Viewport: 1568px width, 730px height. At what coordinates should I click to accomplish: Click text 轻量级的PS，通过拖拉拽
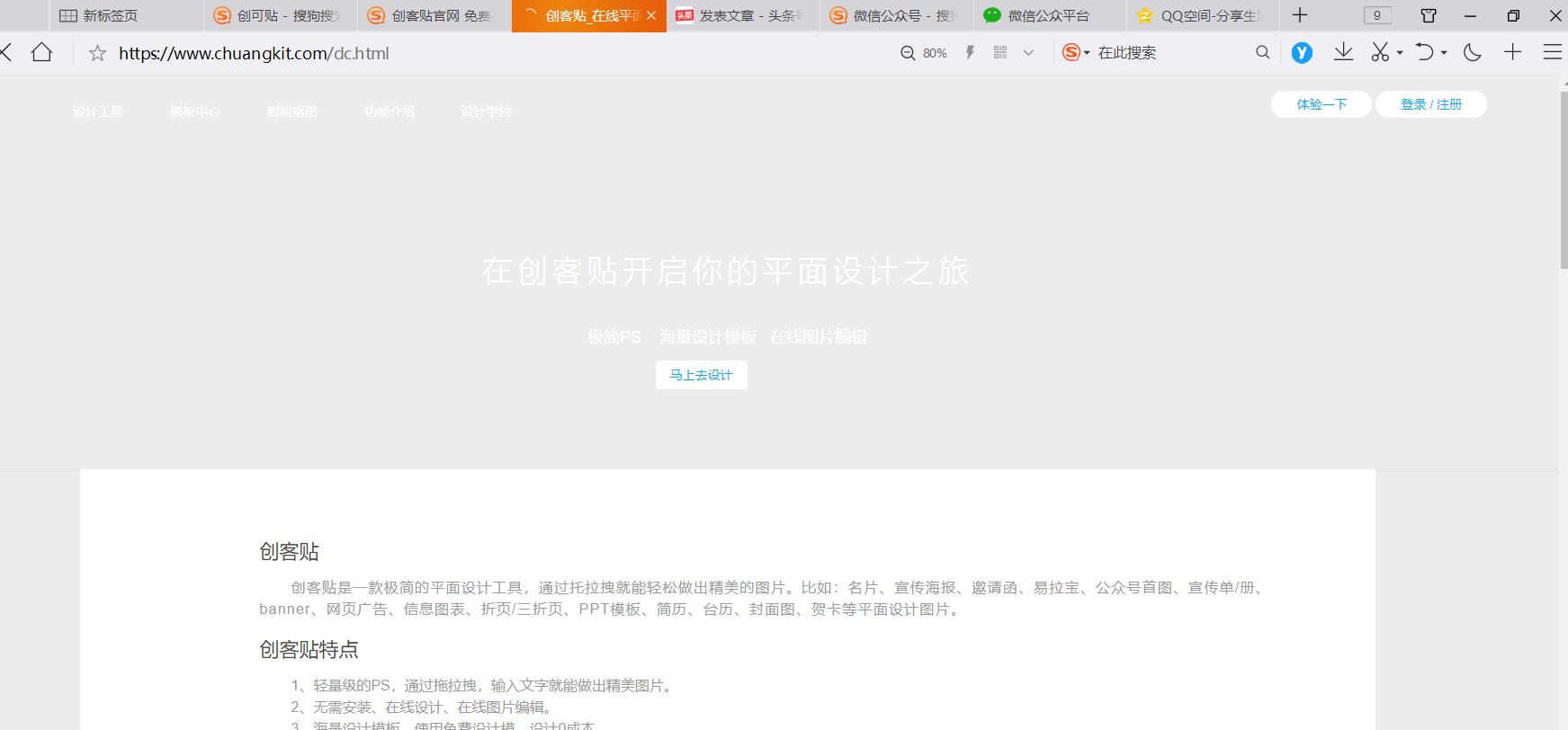coord(399,686)
